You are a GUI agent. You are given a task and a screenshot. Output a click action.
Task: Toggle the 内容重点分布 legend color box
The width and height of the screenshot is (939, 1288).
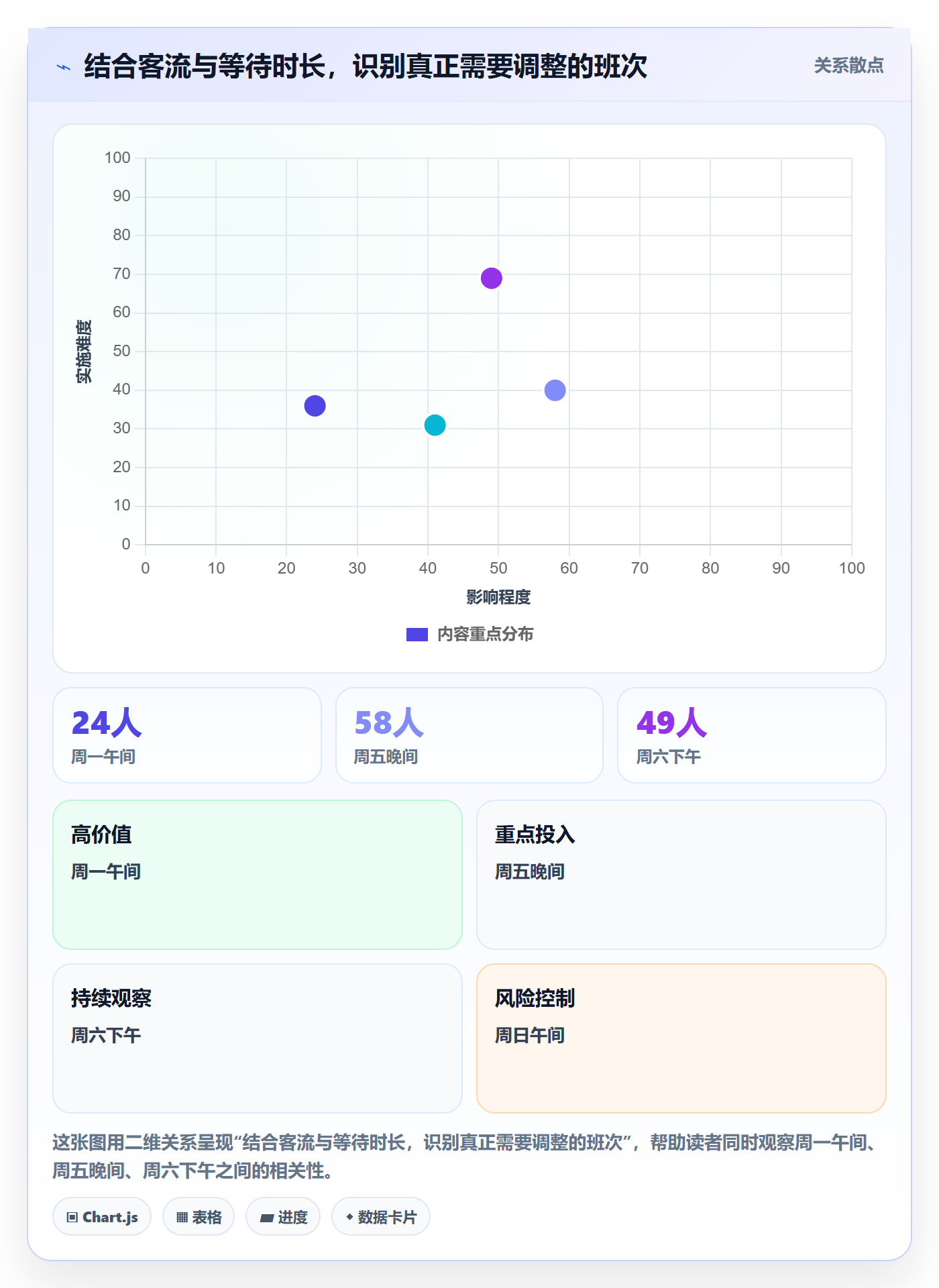click(x=417, y=635)
